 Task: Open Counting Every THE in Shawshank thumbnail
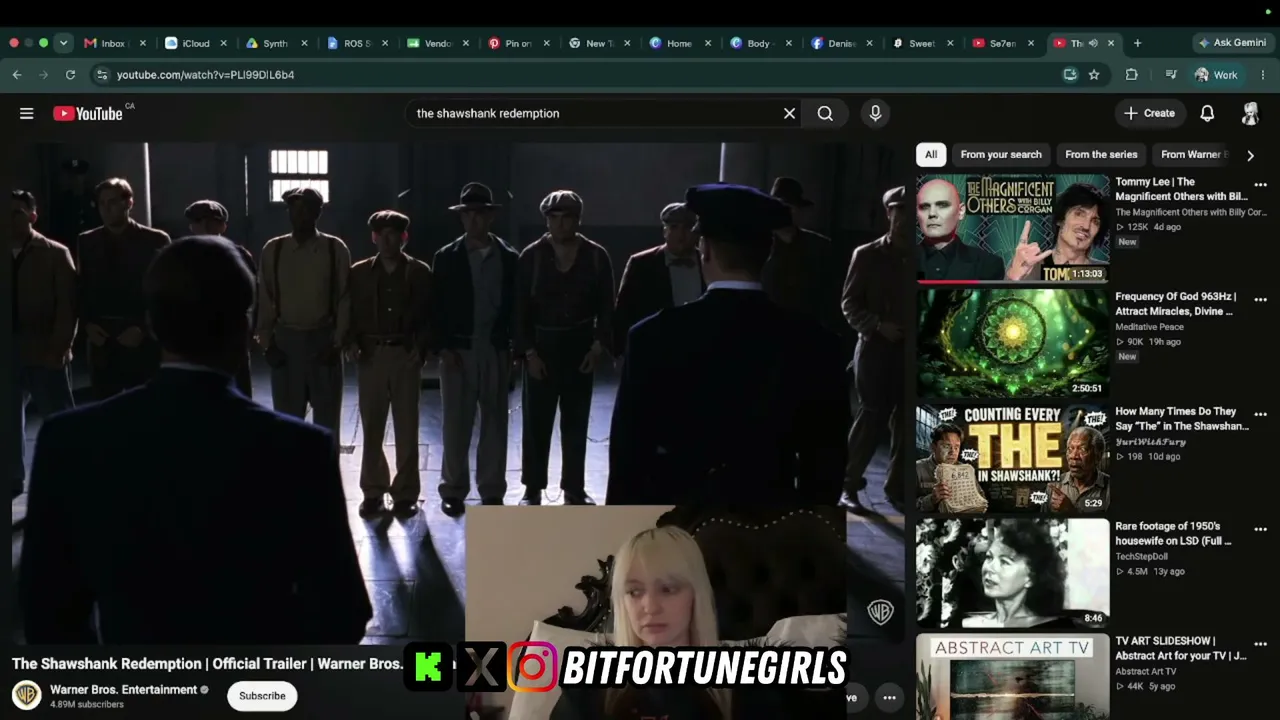point(1013,458)
